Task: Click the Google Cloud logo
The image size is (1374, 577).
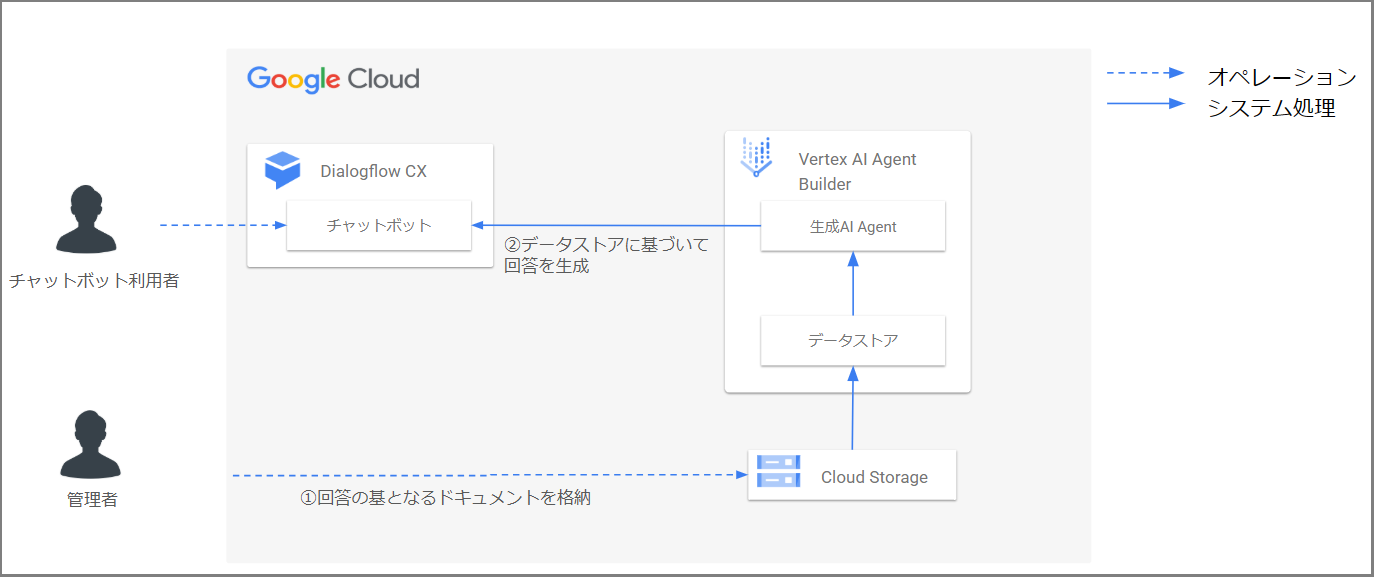Action: pyautogui.click(x=333, y=79)
